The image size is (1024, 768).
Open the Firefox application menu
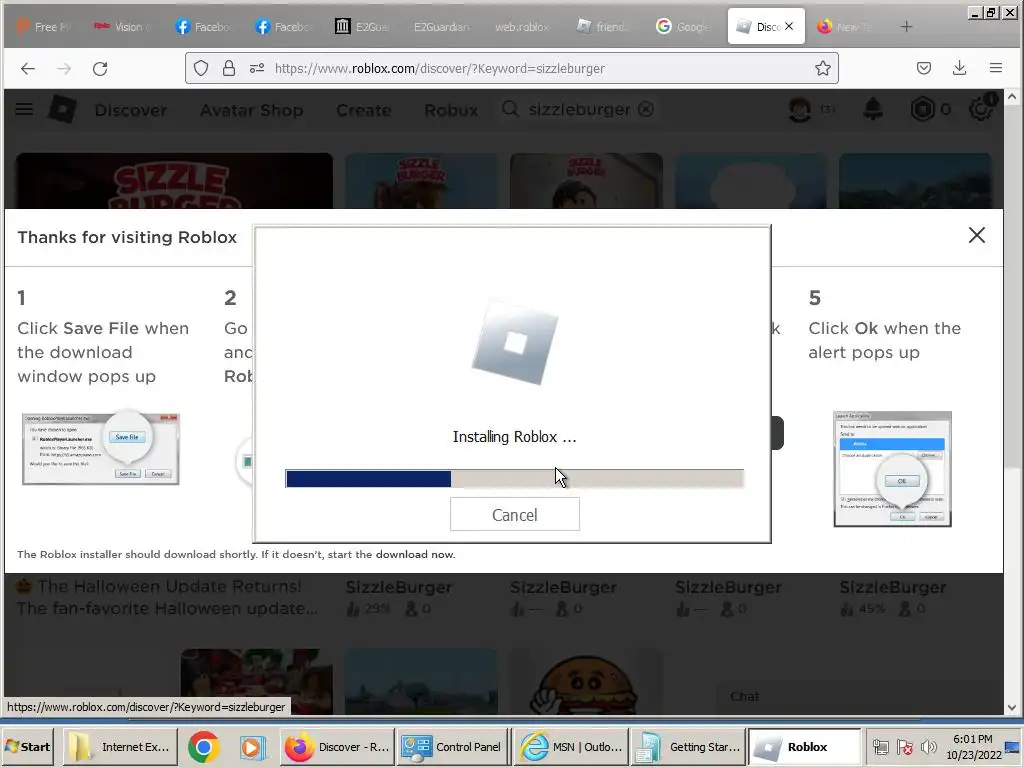pyautogui.click(x=995, y=69)
